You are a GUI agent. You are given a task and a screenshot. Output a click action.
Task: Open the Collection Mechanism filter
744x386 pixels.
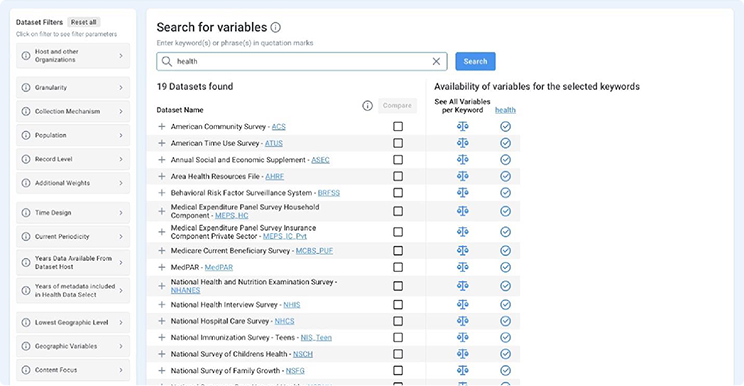pos(73,111)
